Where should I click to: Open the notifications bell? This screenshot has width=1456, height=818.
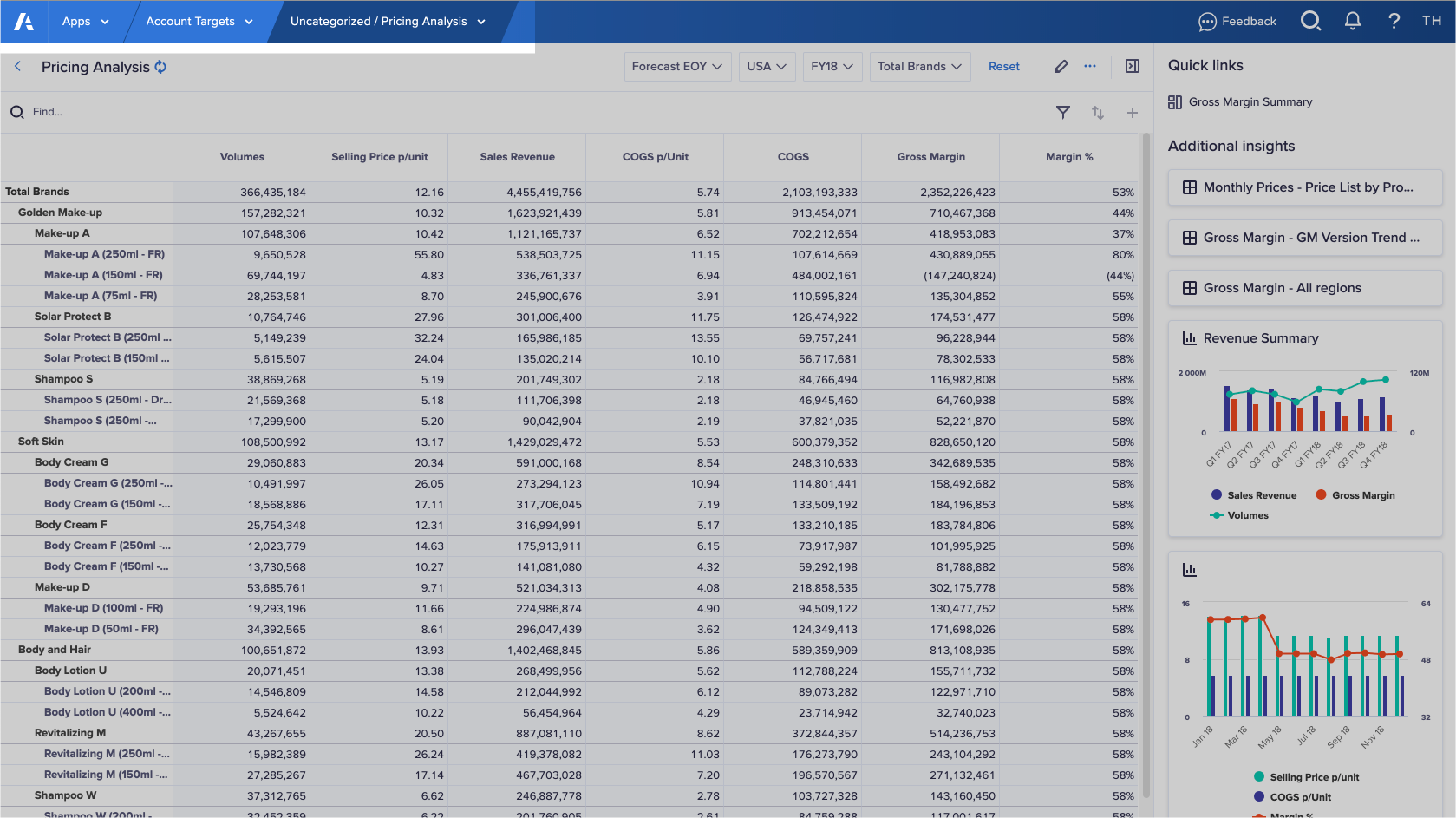coord(1352,21)
